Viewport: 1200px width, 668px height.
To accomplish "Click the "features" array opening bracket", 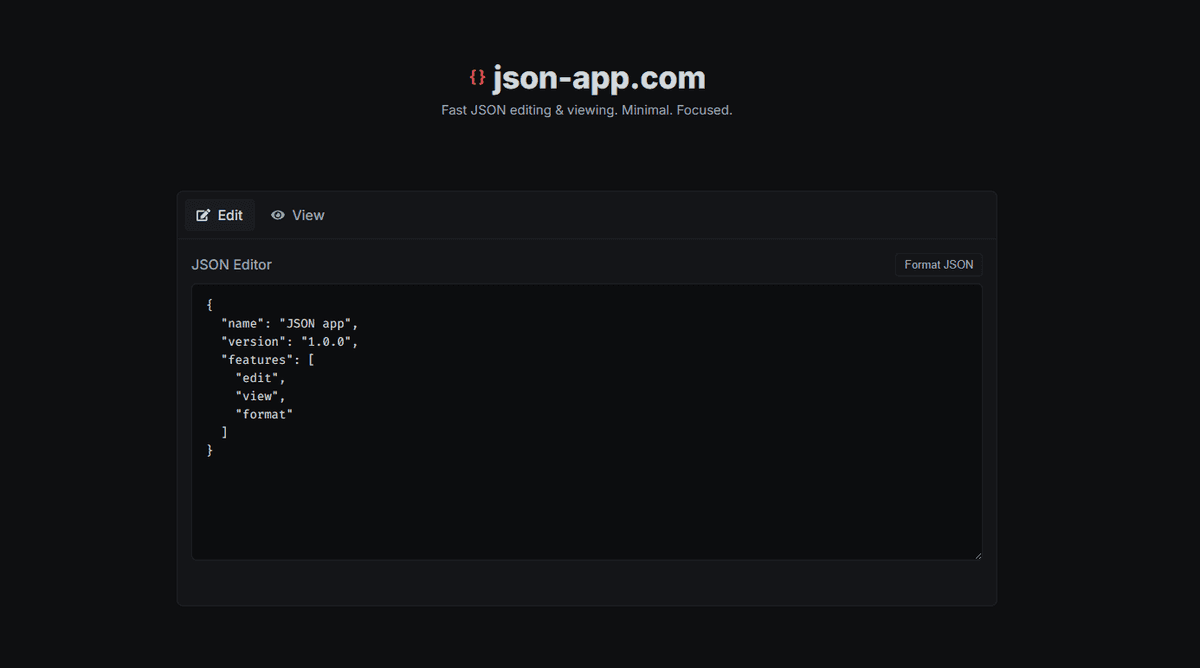I will [310, 359].
